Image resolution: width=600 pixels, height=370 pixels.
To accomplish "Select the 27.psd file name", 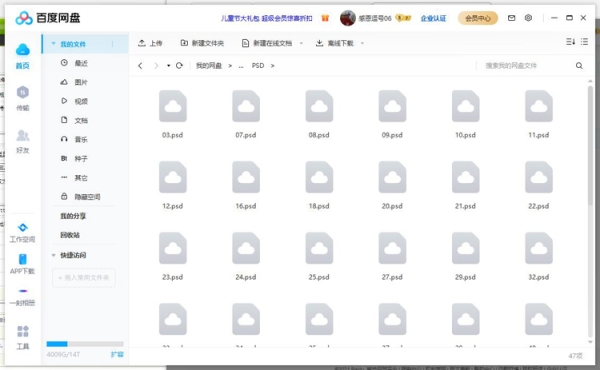I will tap(392, 277).
